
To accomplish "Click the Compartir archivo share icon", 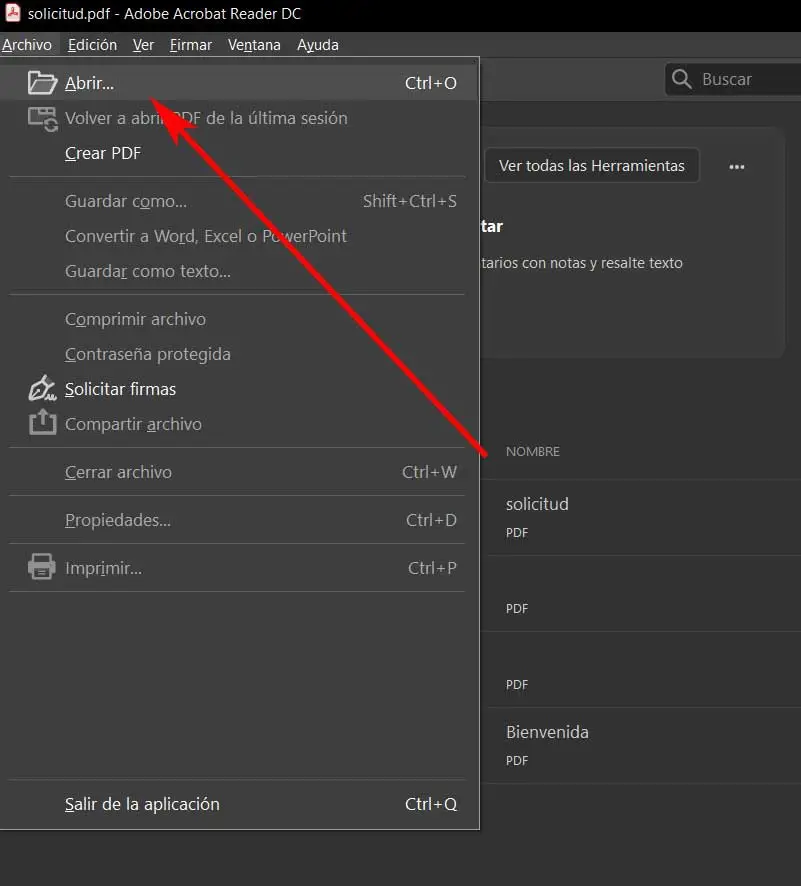I will 43,422.
